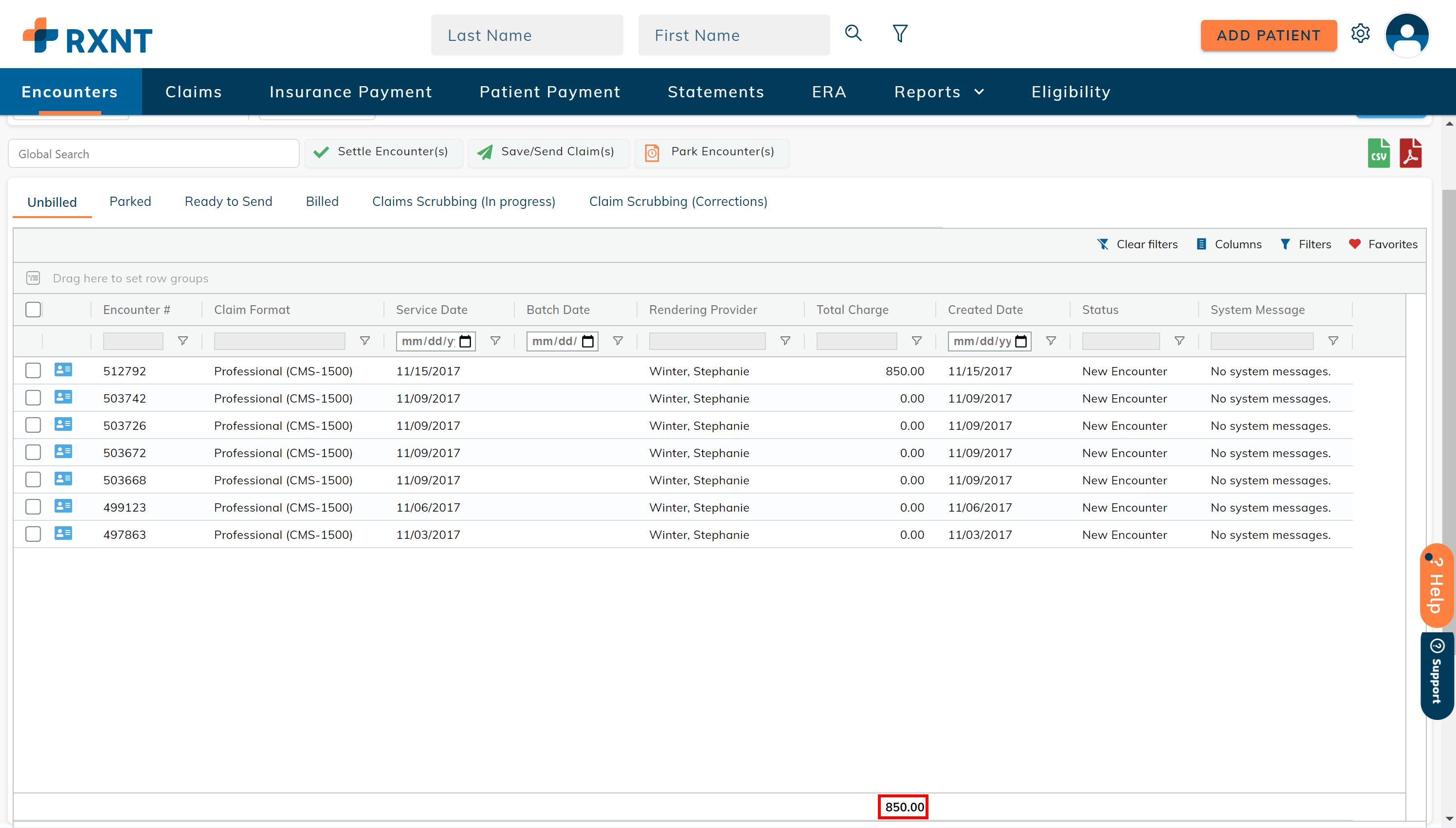Click the Park Encounter(s) button
This screenshot has width=1456, height=828.
712,152
